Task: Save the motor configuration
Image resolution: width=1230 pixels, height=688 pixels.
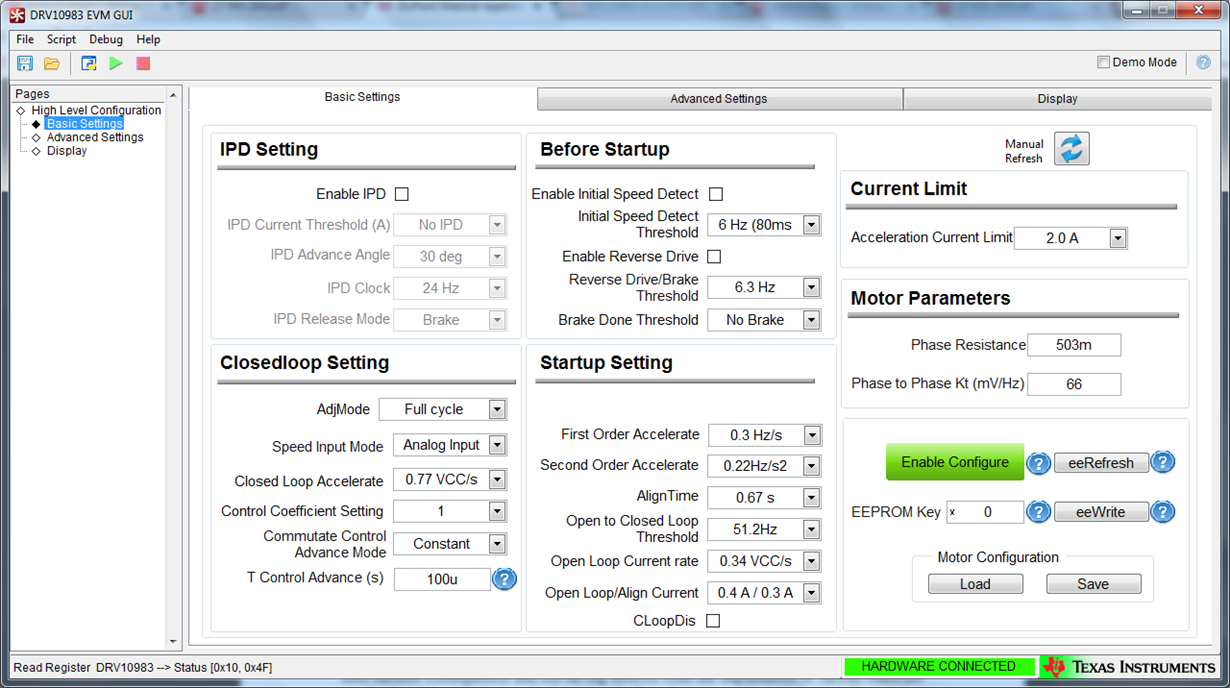Action: tap(1093, 584)
